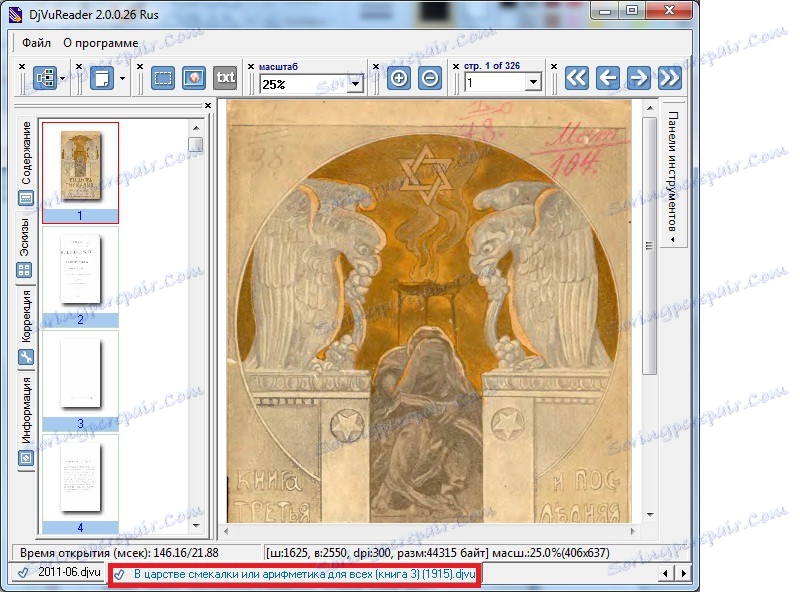The width and height of the screenshot is (800, 600).
Task: Select page 2 thumbnail
Action: point(80,277)
